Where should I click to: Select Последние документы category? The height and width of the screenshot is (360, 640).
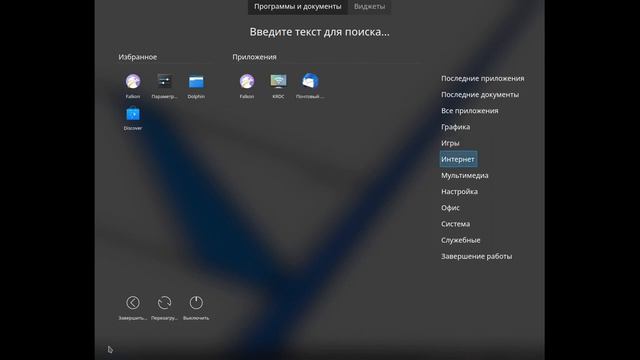pos(480,95)
